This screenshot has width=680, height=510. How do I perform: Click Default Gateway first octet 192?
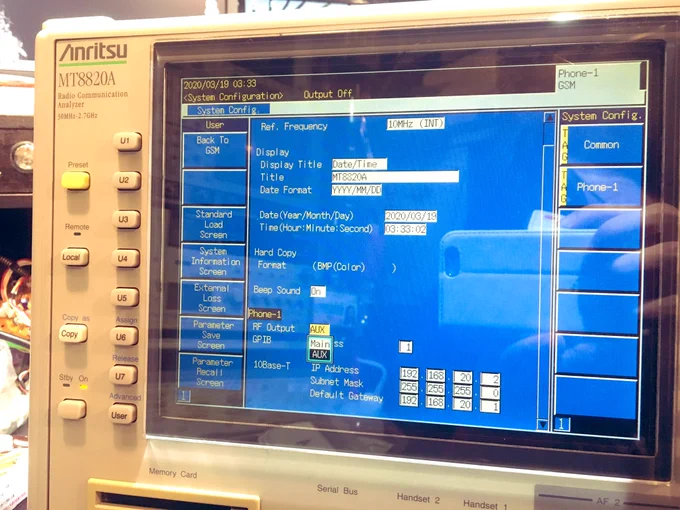[x=409, y=400]
